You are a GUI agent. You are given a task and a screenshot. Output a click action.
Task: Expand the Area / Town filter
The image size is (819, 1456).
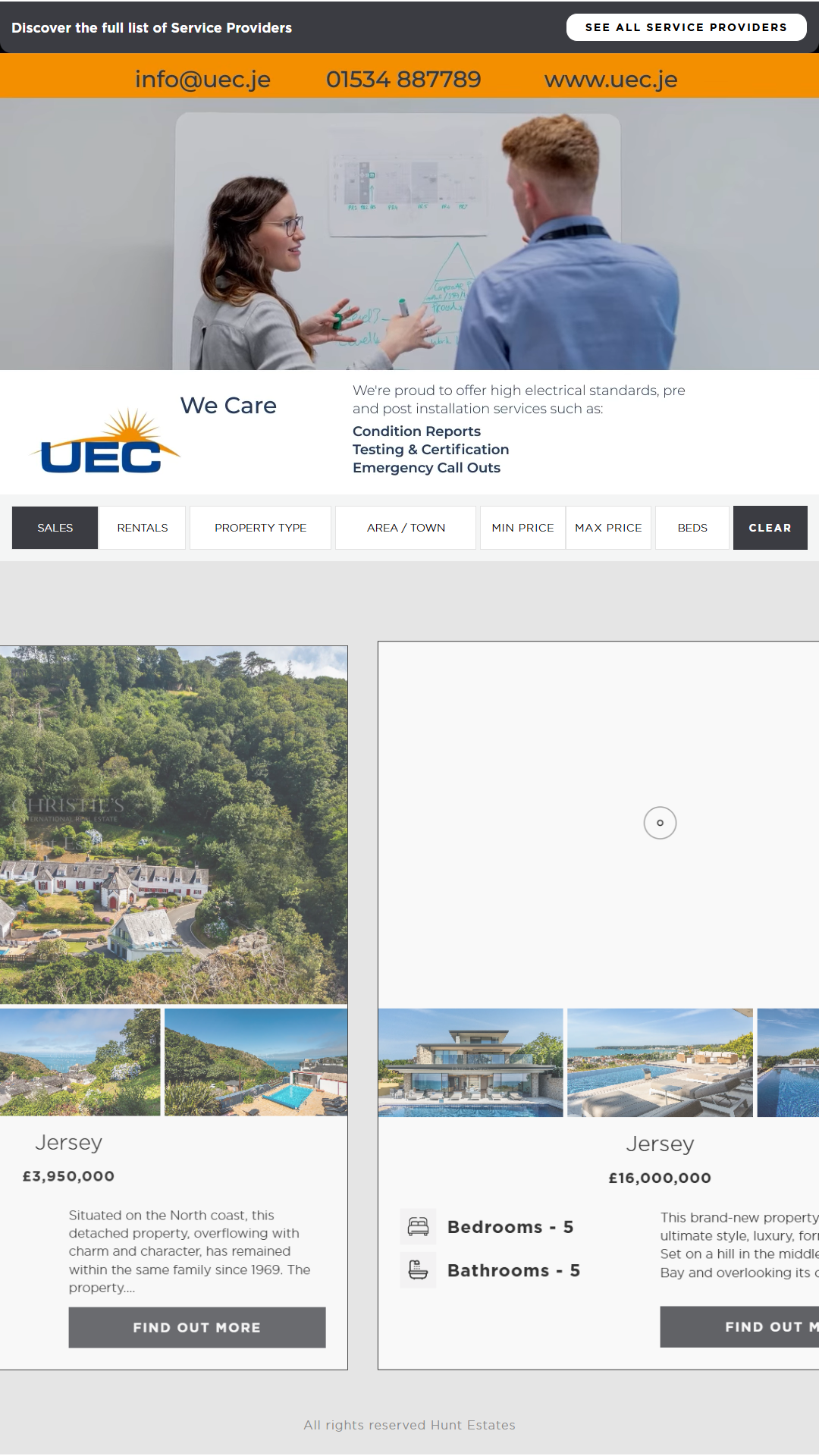point(406,528)
